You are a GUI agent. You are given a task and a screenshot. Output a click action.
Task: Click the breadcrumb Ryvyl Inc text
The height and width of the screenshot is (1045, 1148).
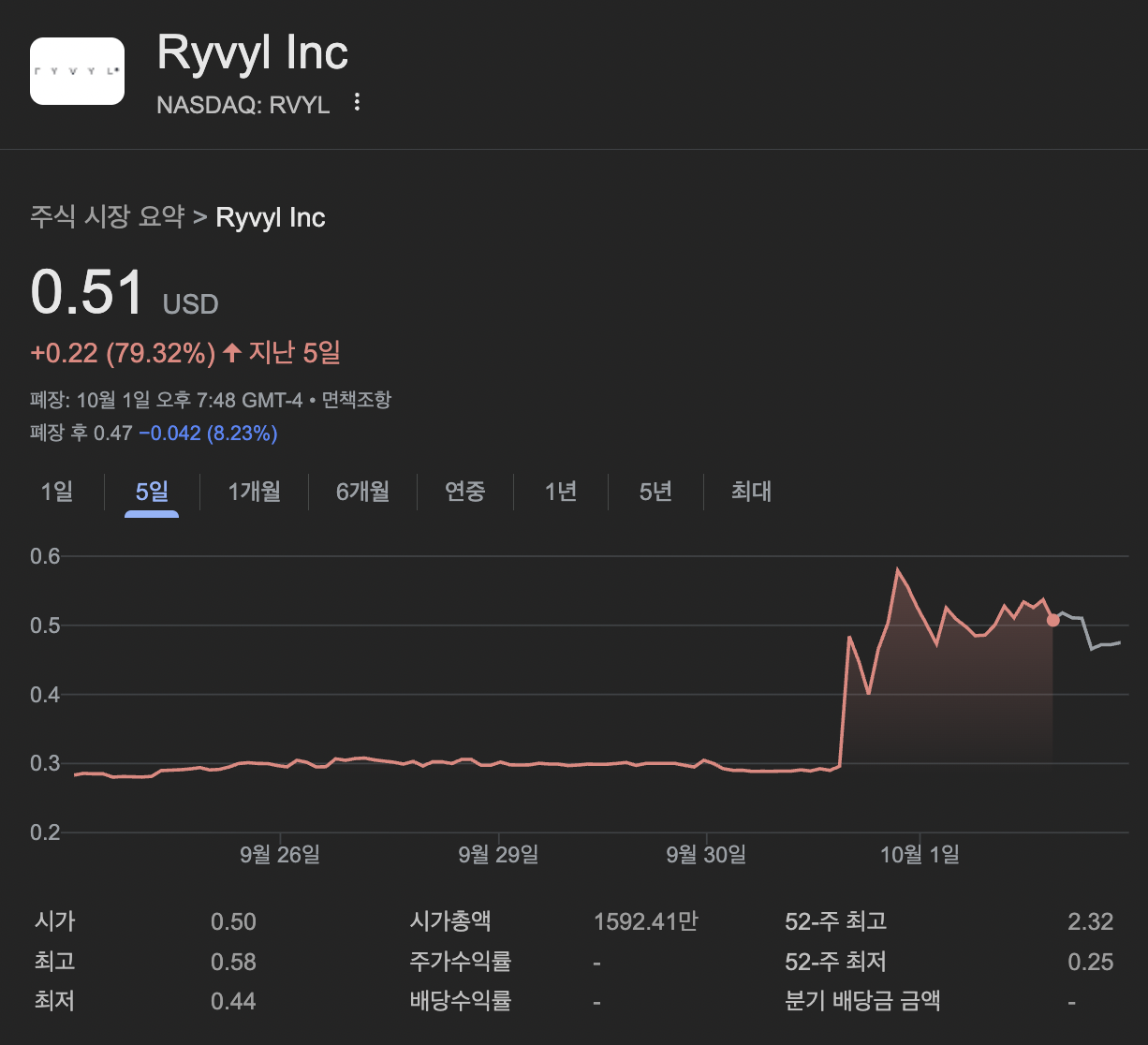(271, 217)
